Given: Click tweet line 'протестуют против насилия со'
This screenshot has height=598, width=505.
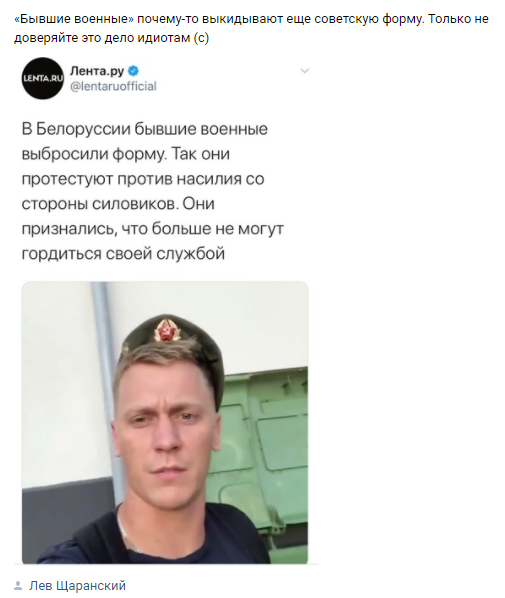Looking at the screenshot, I should pos(143,179).
